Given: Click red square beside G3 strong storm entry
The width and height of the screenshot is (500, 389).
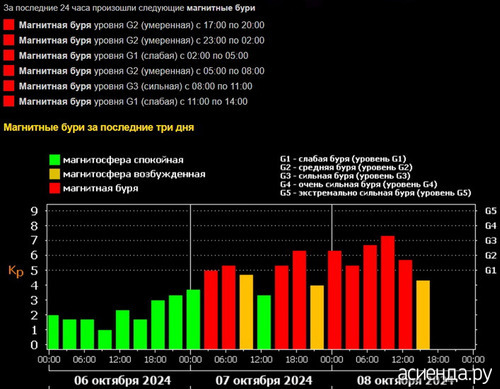Looking at the screenshot, I should coord(9,86).
